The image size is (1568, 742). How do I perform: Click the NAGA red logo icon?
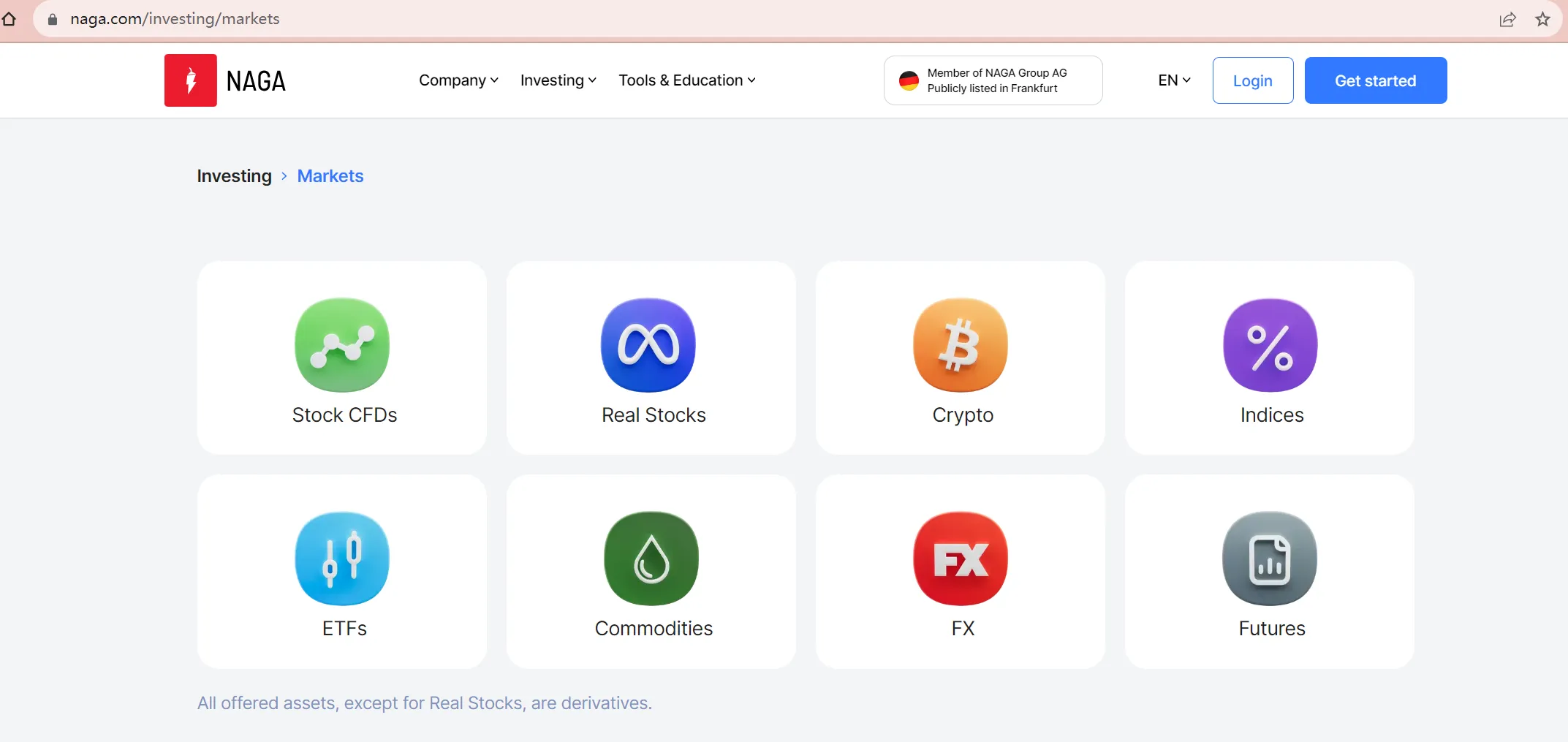190,80
